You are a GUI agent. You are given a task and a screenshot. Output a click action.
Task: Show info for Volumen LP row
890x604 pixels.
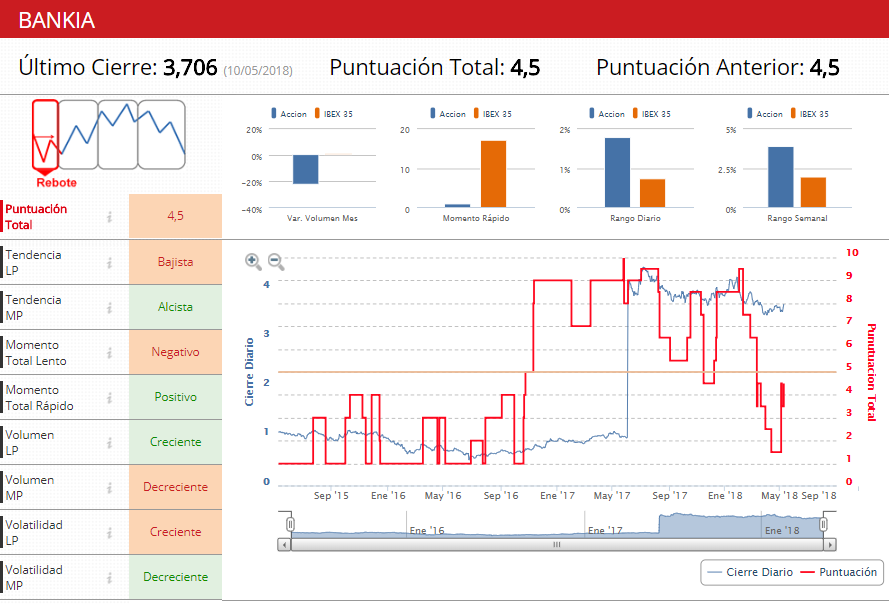[x=110, y=442]
